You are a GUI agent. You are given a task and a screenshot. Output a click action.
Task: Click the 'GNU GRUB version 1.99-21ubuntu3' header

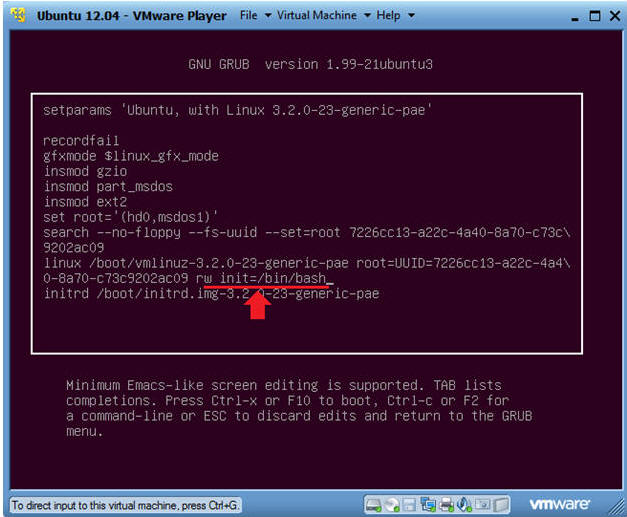310,64
